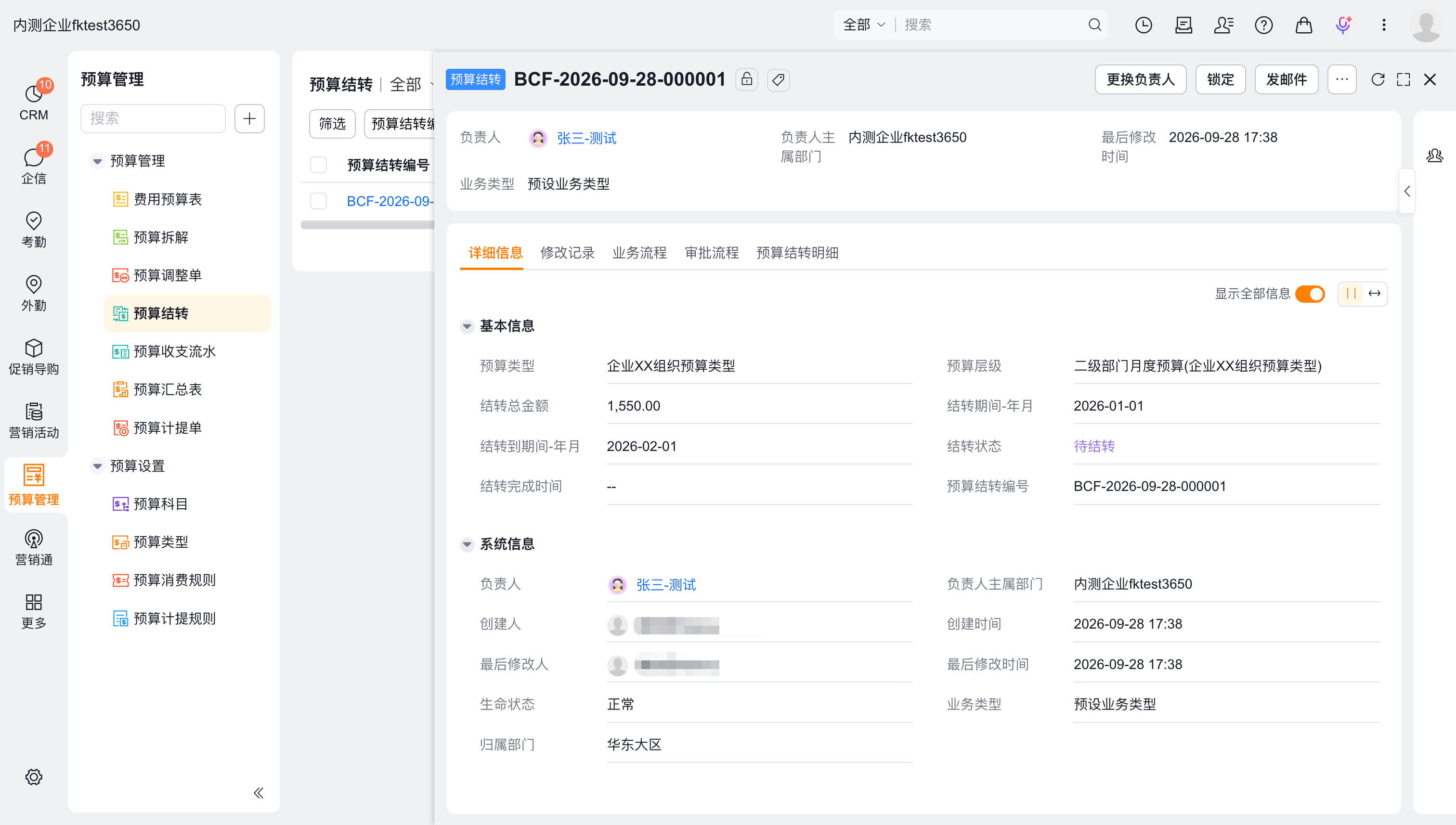
Task: Collapse the 系统信息 section
Action: [x=467, y=544]
